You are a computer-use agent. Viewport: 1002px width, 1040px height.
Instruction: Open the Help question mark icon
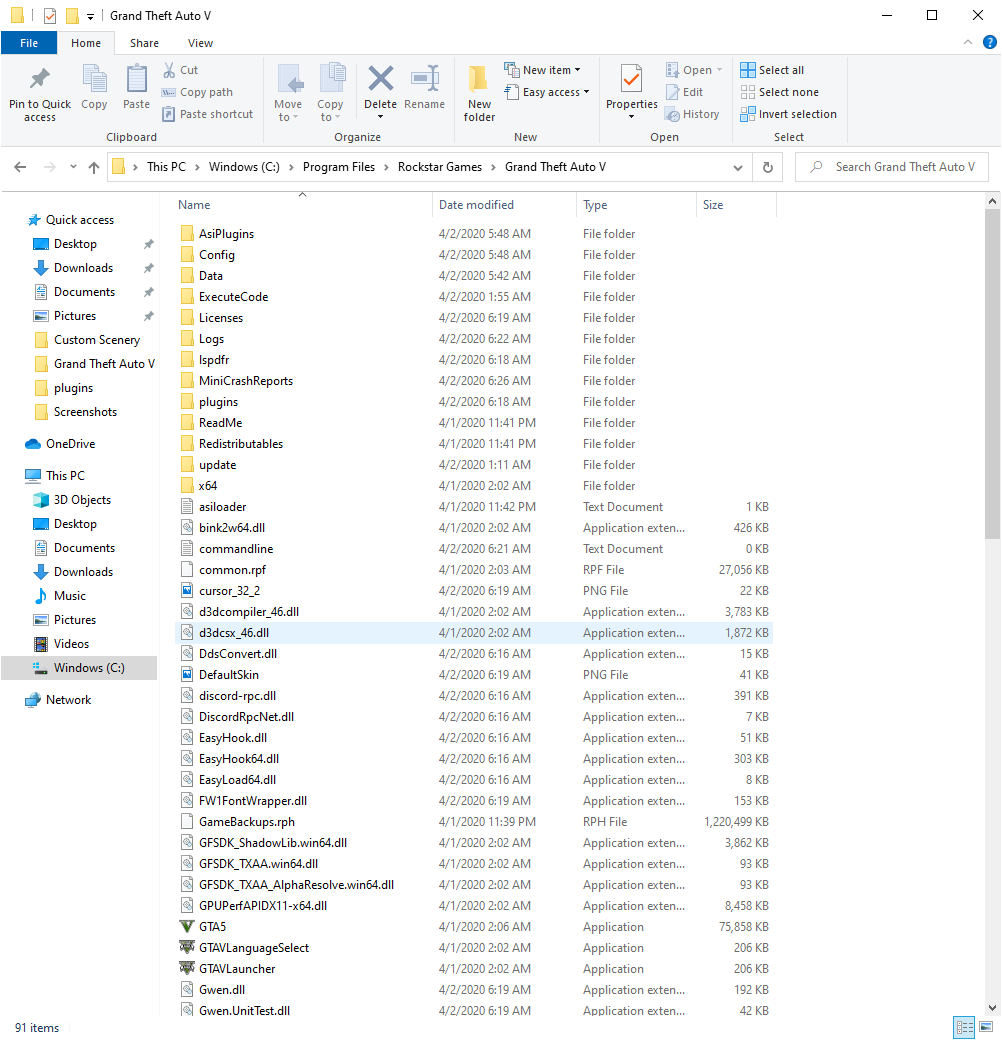(989, 42)
